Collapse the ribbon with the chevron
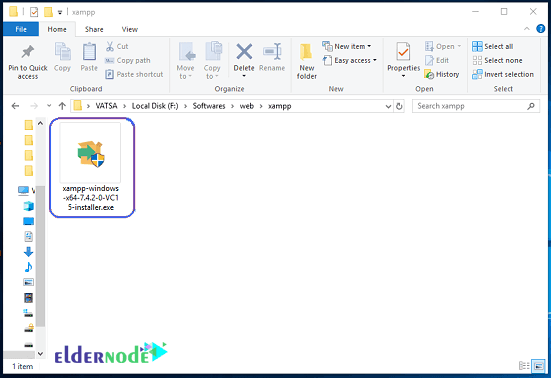Screen dimensions: 551x378 [x=527, y=29]
